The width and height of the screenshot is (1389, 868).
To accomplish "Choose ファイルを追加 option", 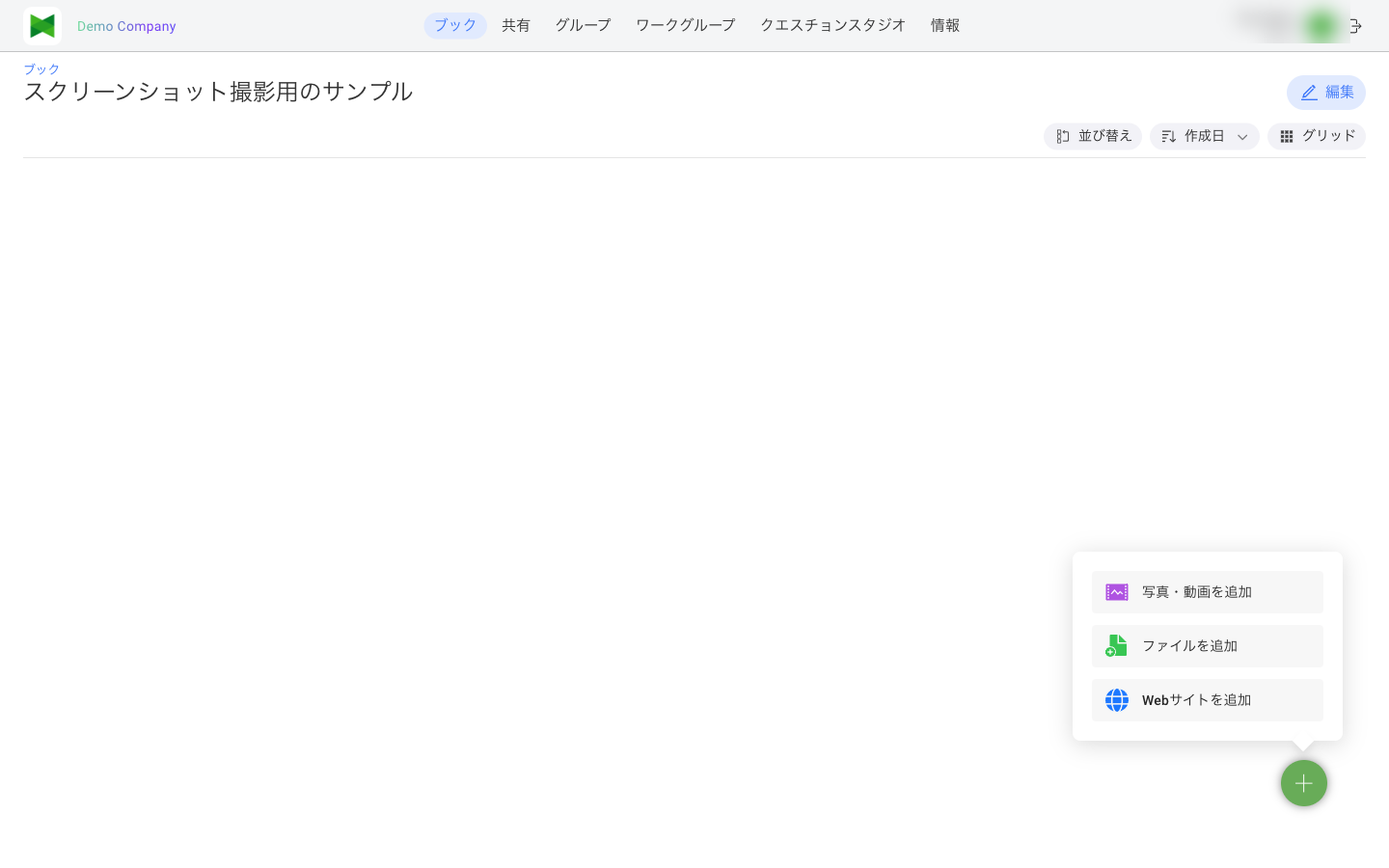I will pyautogui.click(x=1208, y=646).
